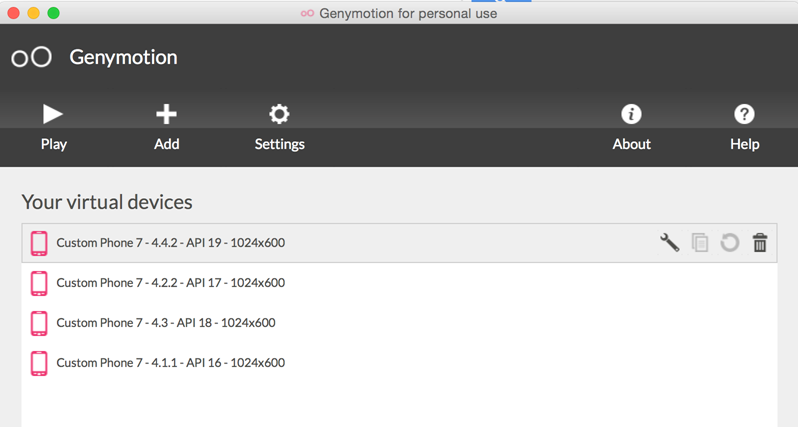Click the Play toolbar icon

(x=53, y=114)
